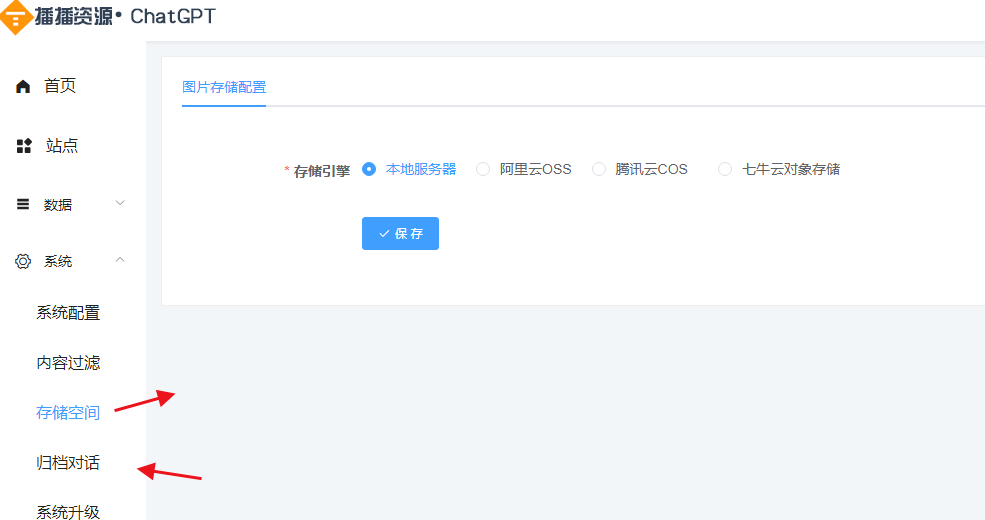Image resolution: width=985 pixels, height=520 pixels.
Task: Open 系统配置 submenu item
Action: (x=68, y=313)
